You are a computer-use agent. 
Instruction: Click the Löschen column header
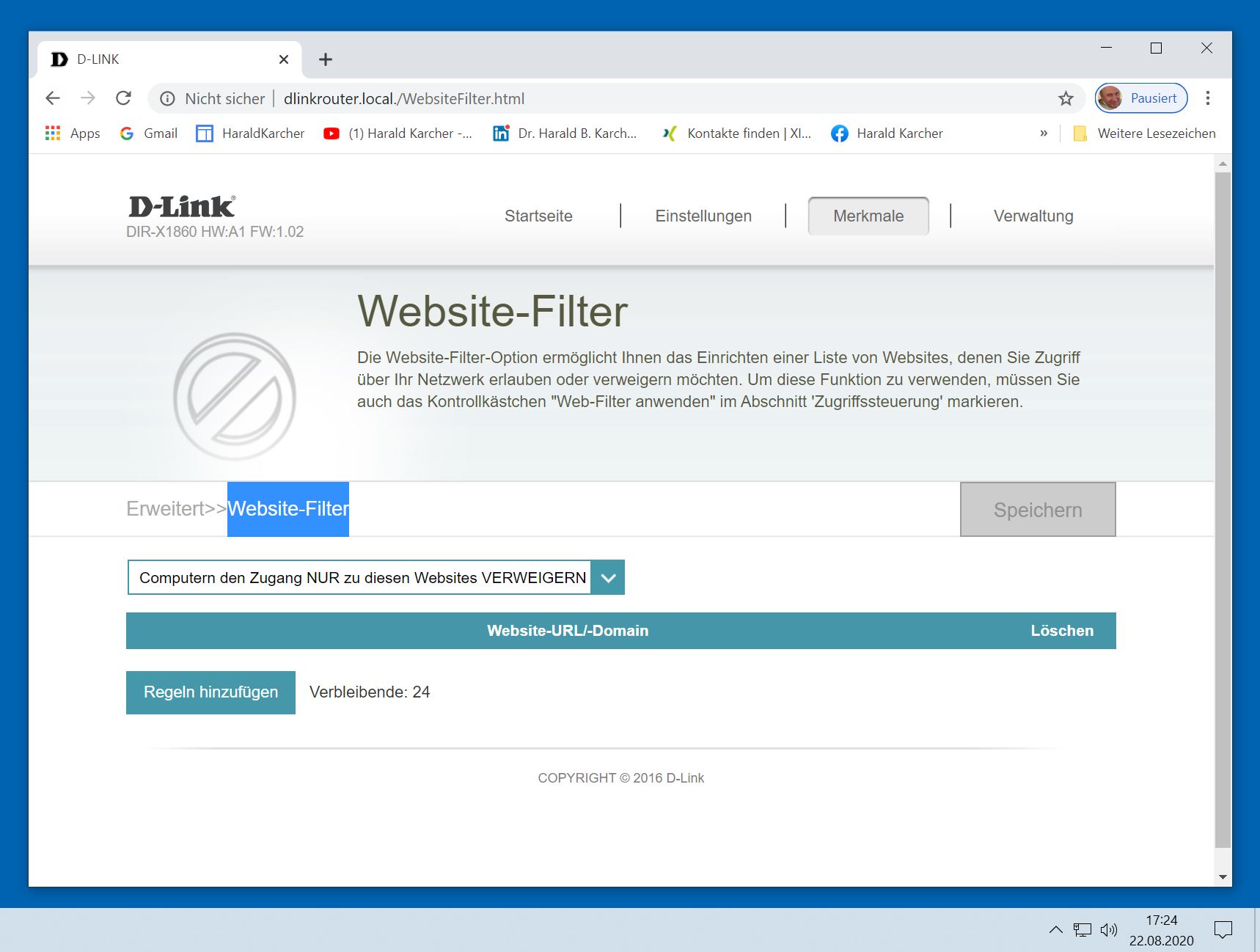click(1062, 631)
